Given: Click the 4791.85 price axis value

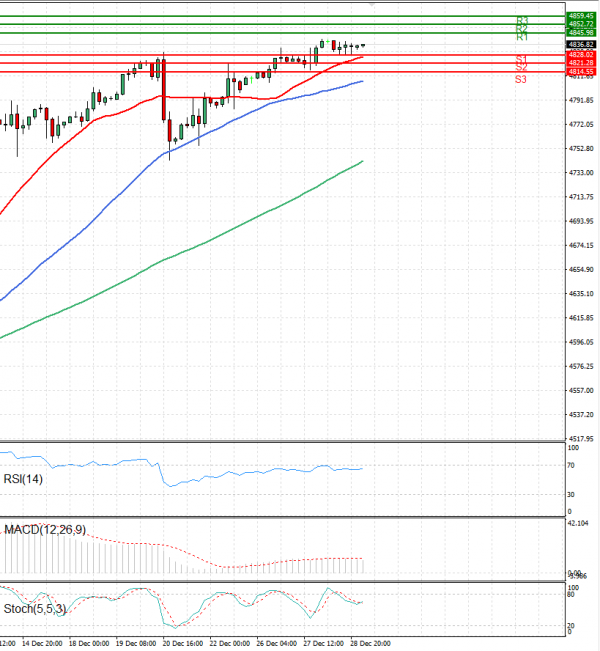Looking at the screenshot, I should [581, 100].
